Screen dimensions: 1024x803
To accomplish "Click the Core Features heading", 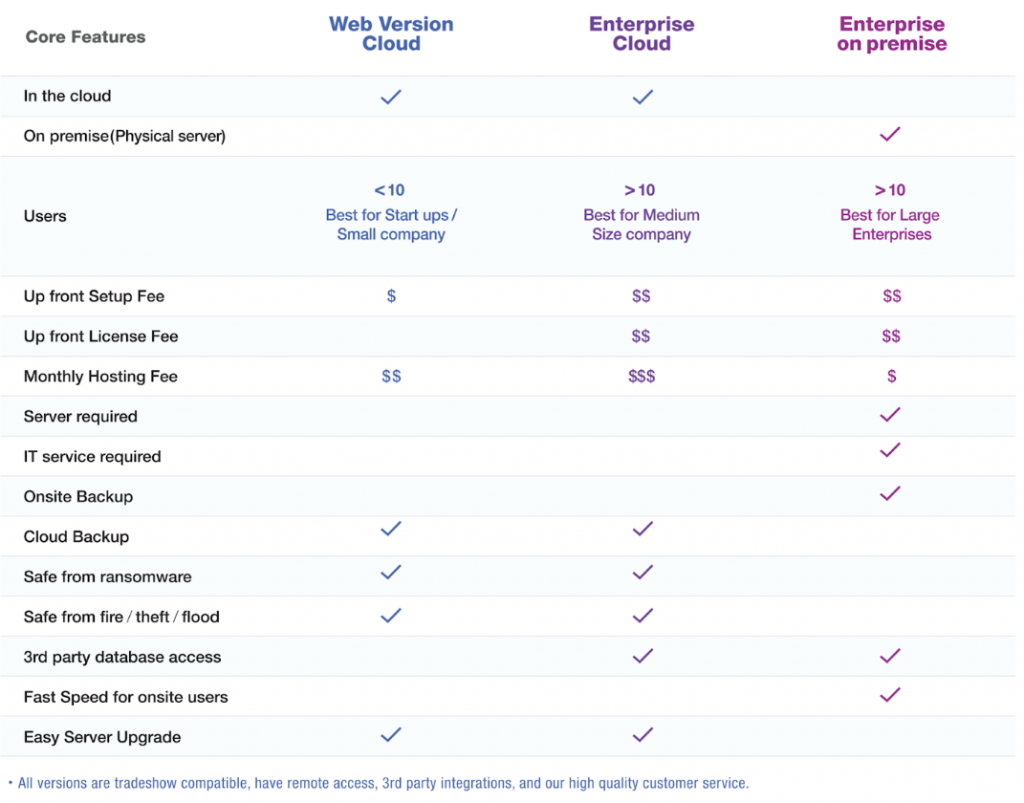I will tap(86, 37).
